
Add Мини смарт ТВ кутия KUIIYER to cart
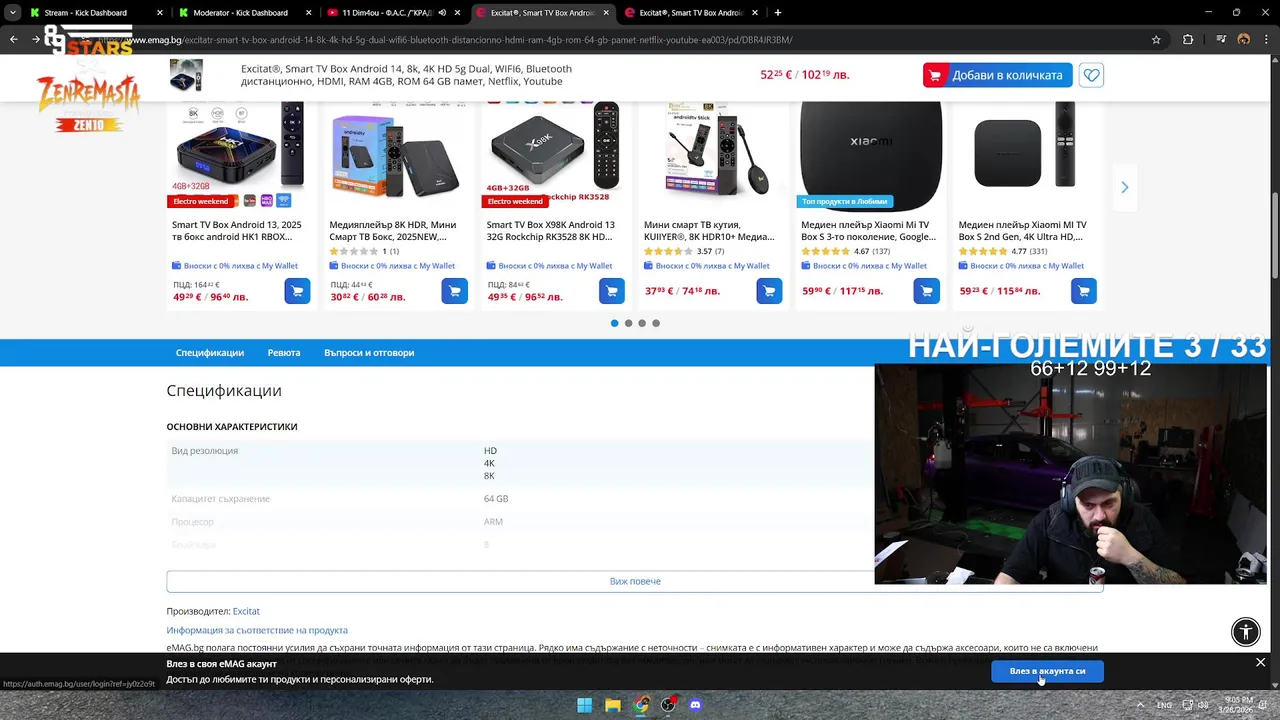769,291
